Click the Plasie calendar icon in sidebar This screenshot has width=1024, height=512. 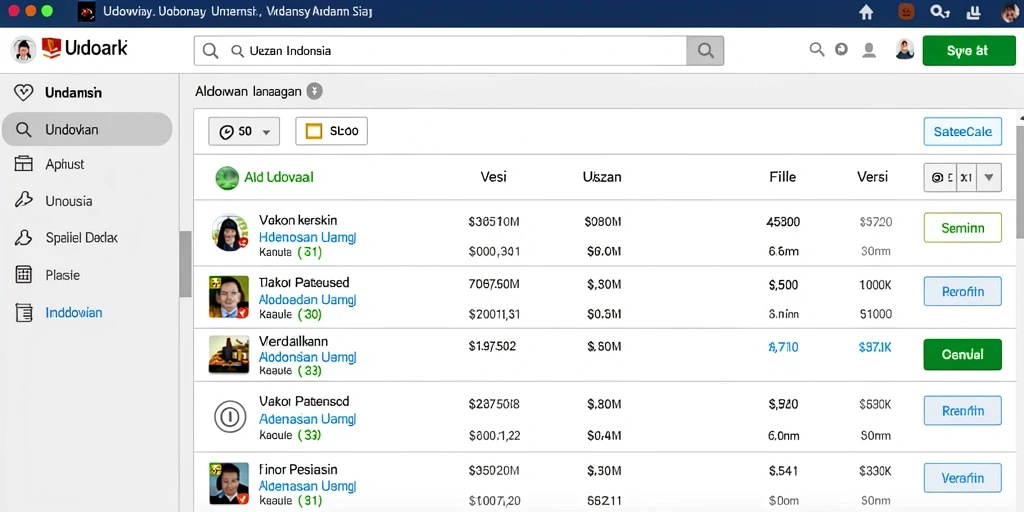click(23, 275)
